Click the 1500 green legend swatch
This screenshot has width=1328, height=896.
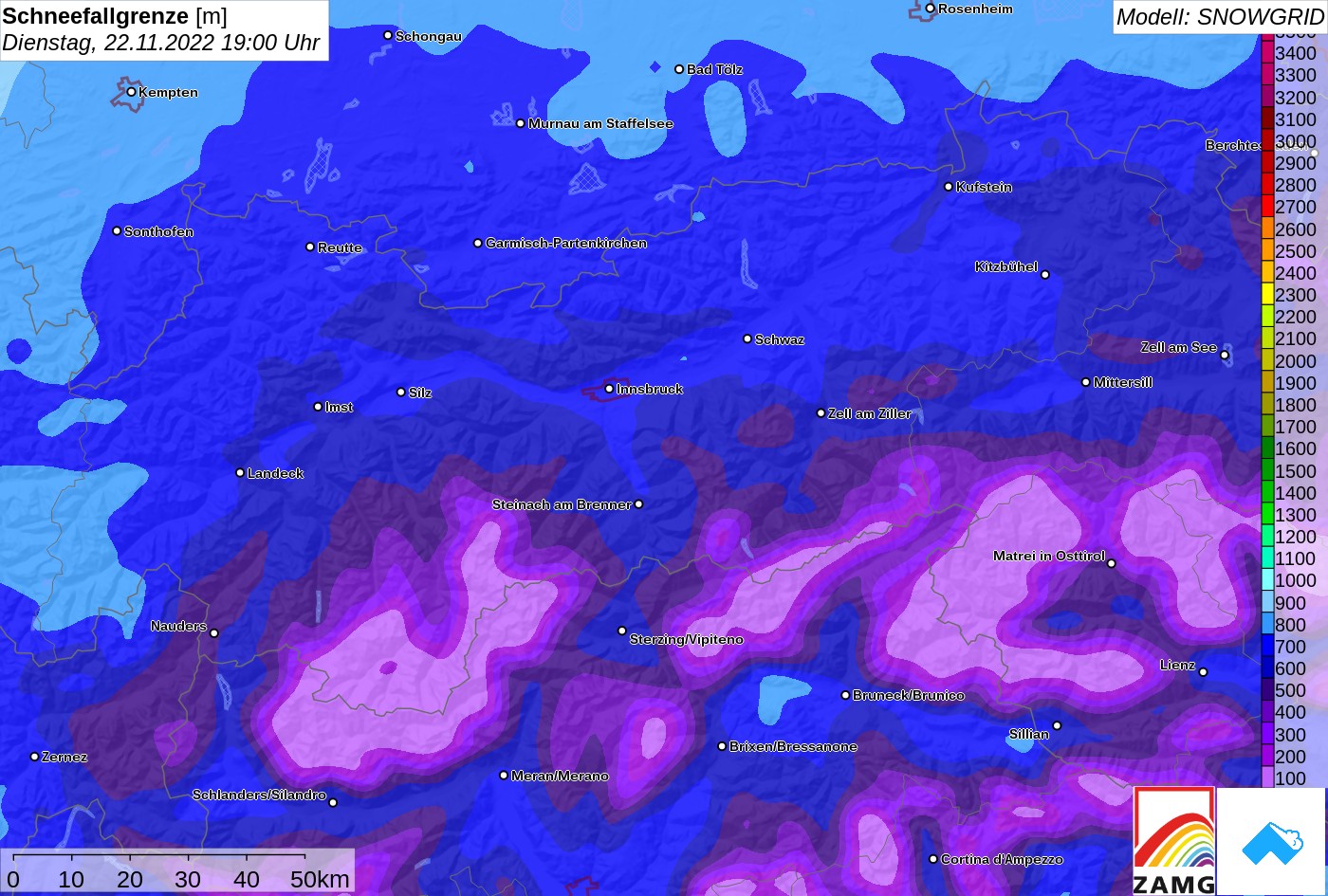coord(1267,470)
